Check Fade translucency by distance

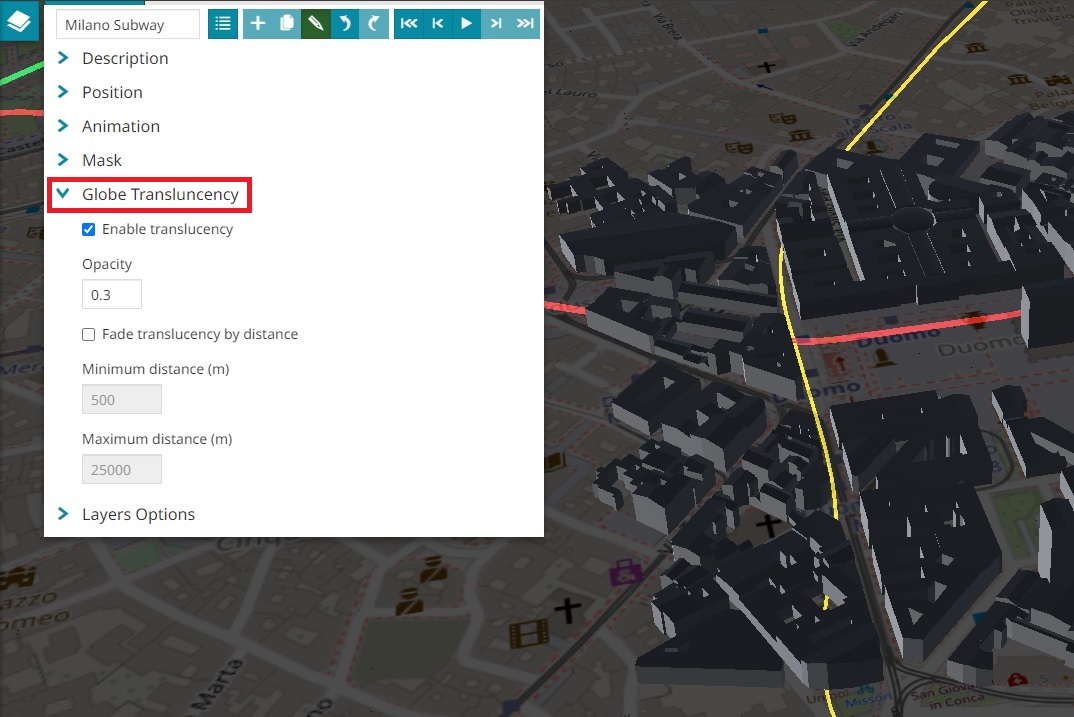(89, 335)
